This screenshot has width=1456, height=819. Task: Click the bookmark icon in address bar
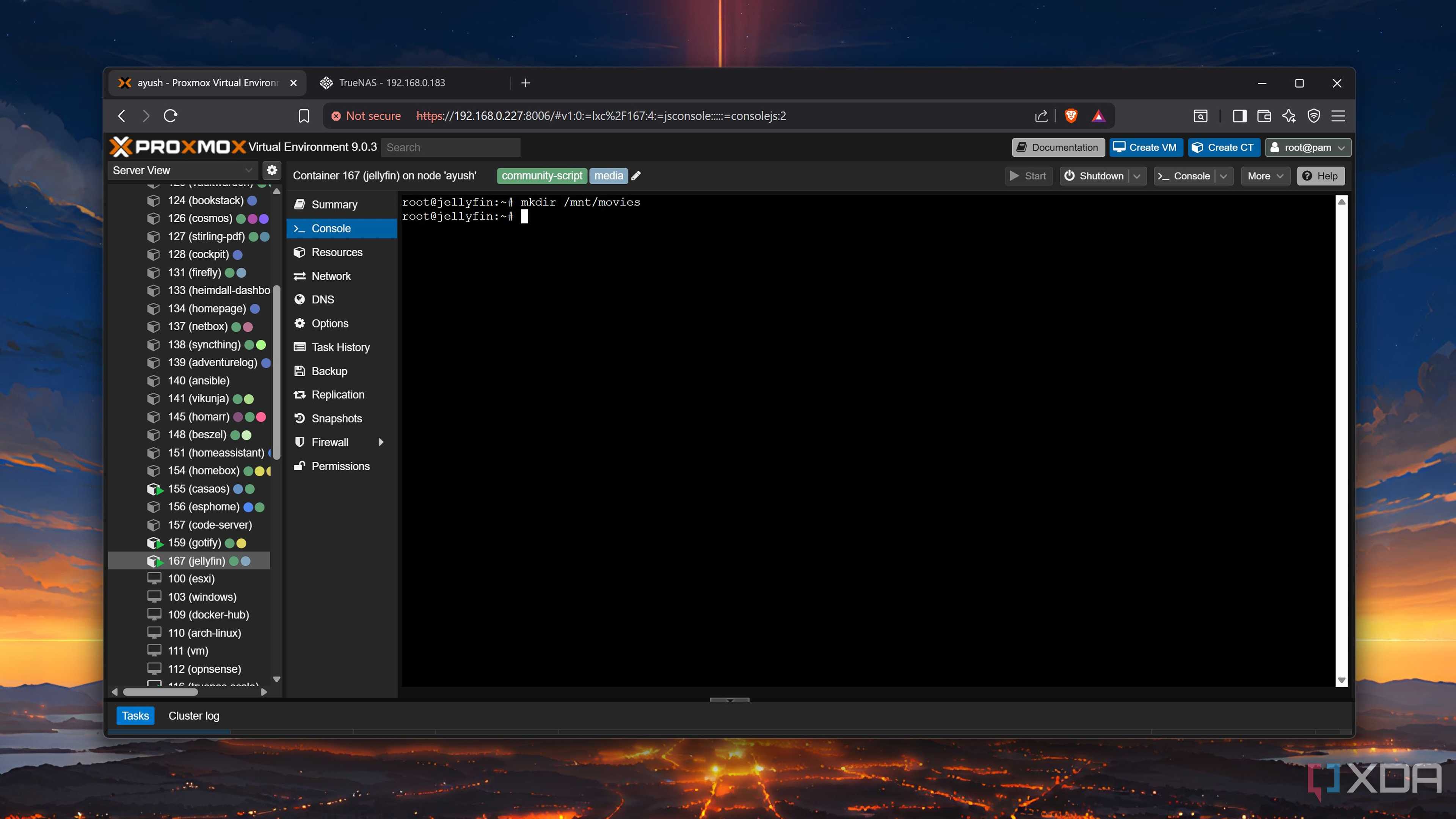coord(303,116)
